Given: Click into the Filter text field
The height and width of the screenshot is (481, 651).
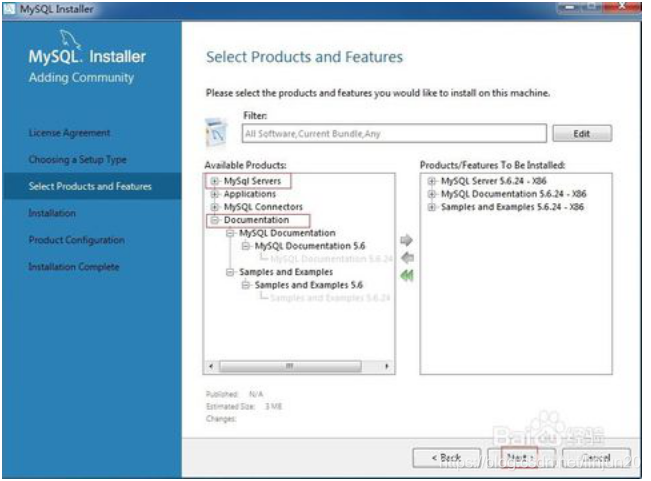Looking at the screenshot, I should coord(394,134).
